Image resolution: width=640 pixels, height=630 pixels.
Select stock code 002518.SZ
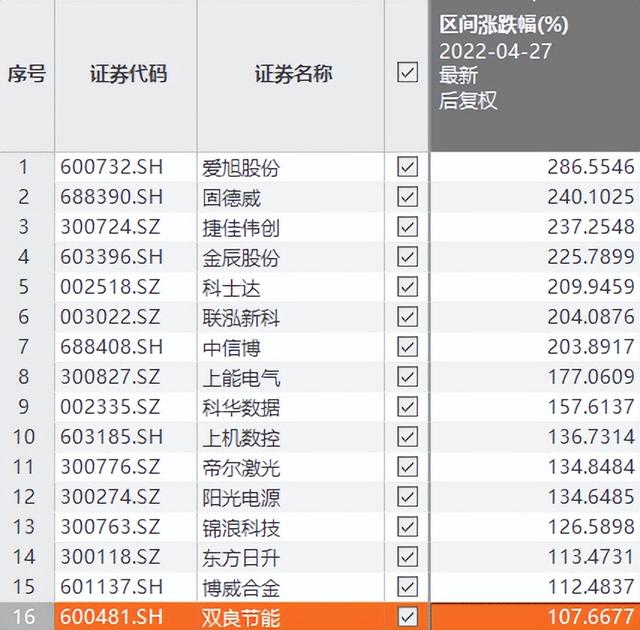110,287
